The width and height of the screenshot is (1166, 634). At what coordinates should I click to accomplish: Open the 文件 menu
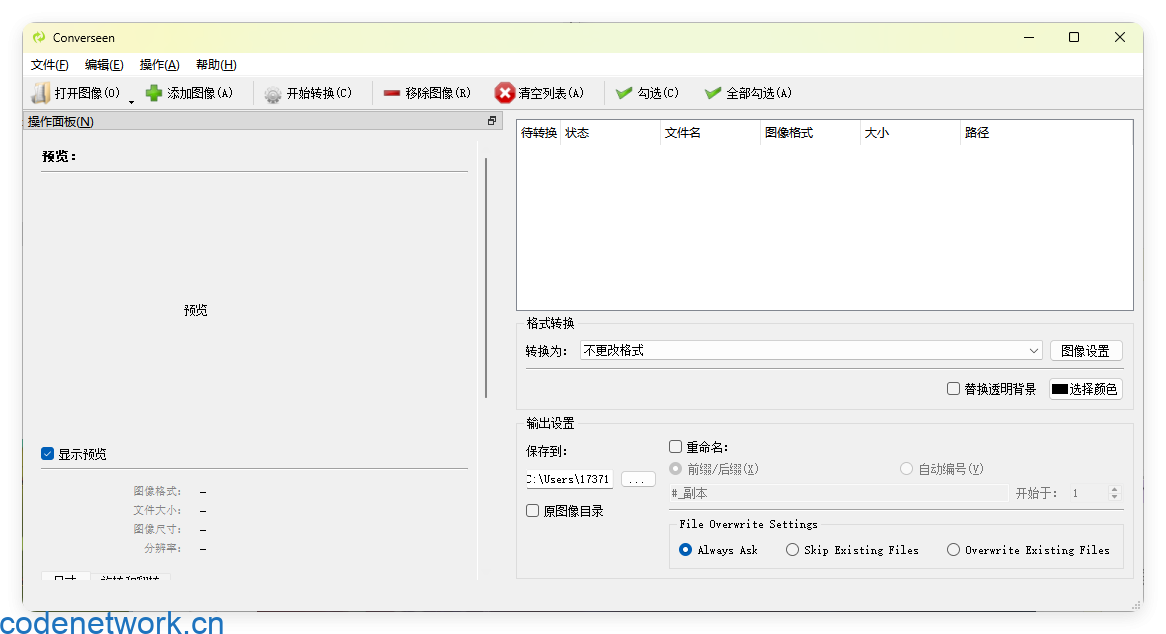coord(47,64)
